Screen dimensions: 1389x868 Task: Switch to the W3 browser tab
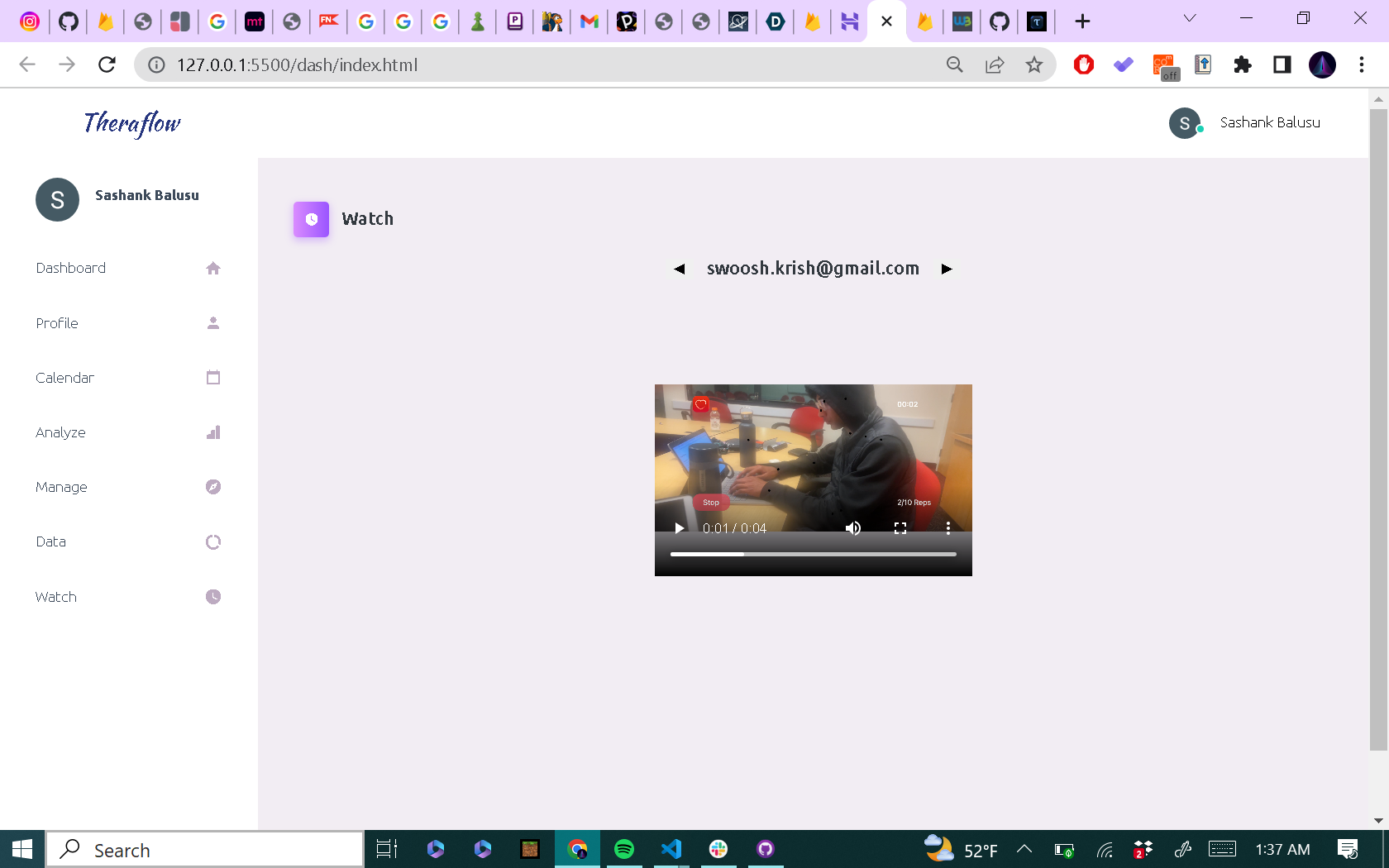(962, 21)
